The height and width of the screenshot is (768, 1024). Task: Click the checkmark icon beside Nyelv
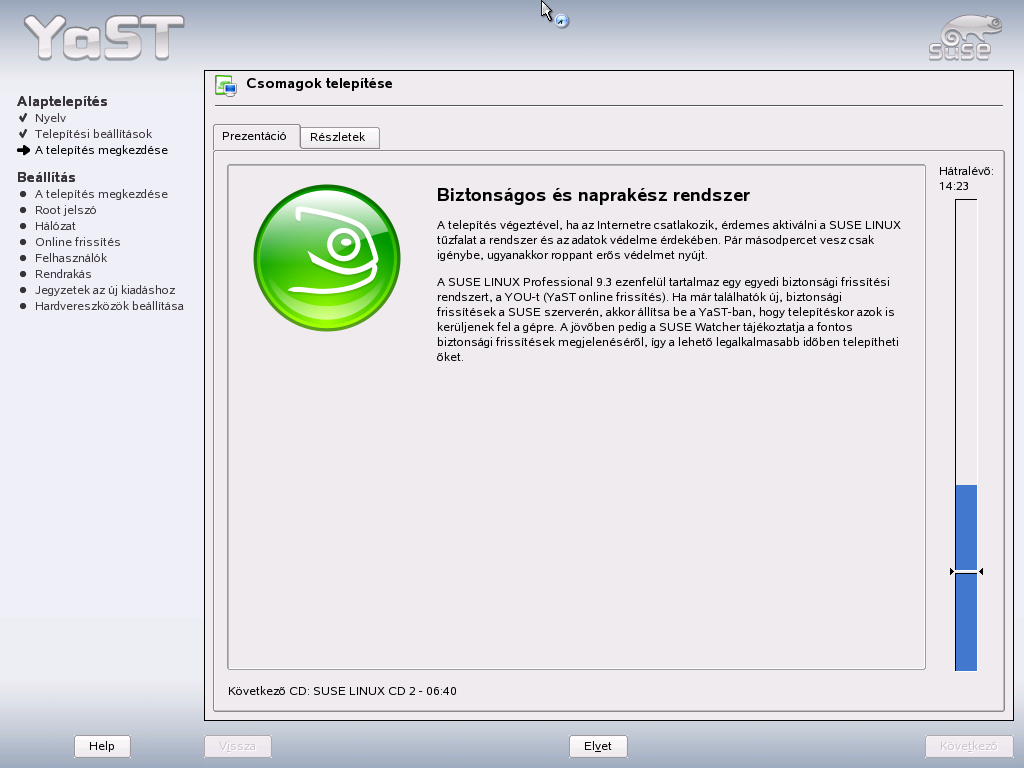(x=23, y=118)
